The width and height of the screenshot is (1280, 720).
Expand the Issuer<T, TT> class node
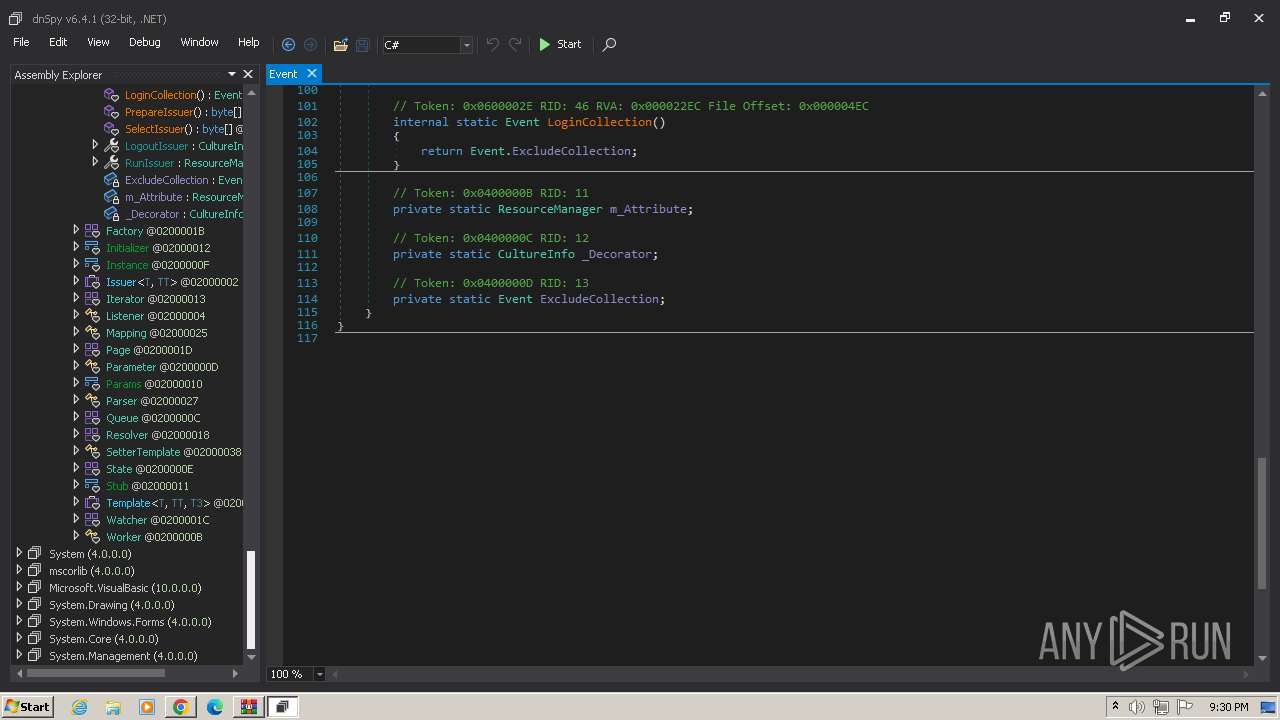[x=76, y=281]
